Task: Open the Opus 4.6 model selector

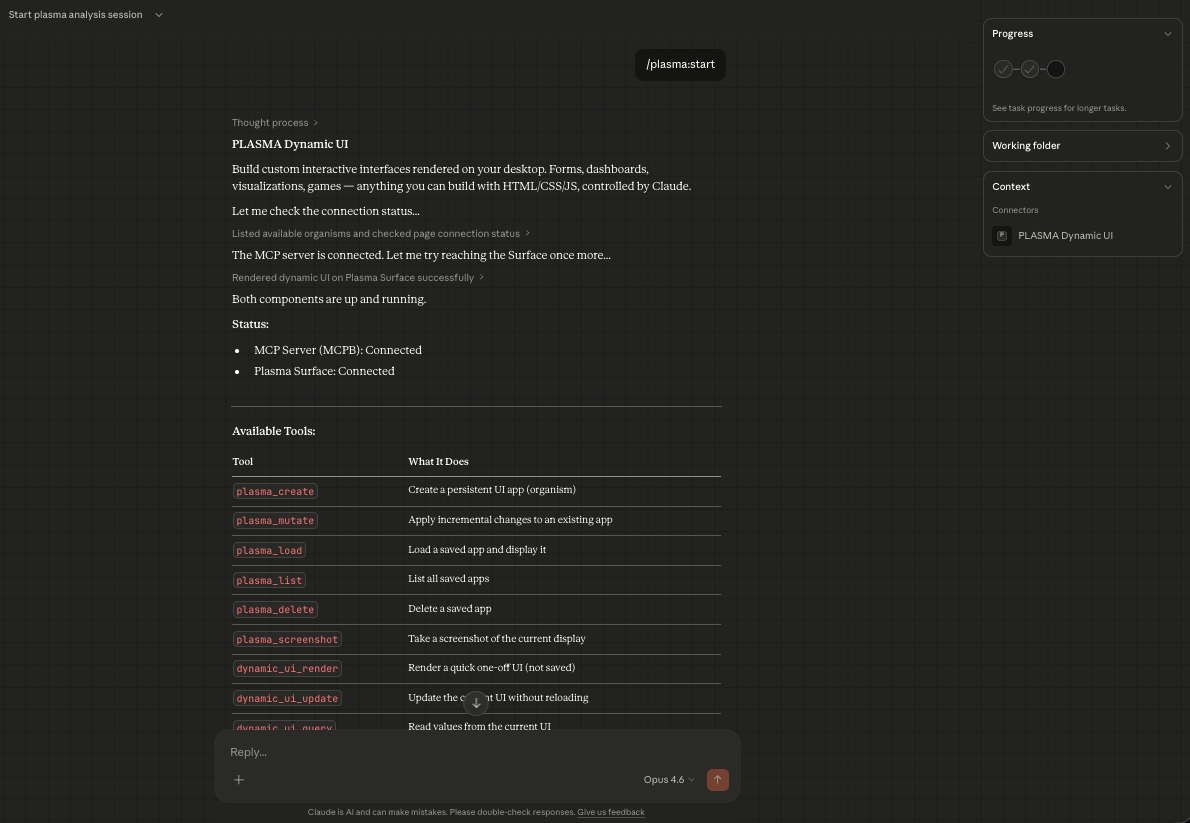Action: click(666, 779)
